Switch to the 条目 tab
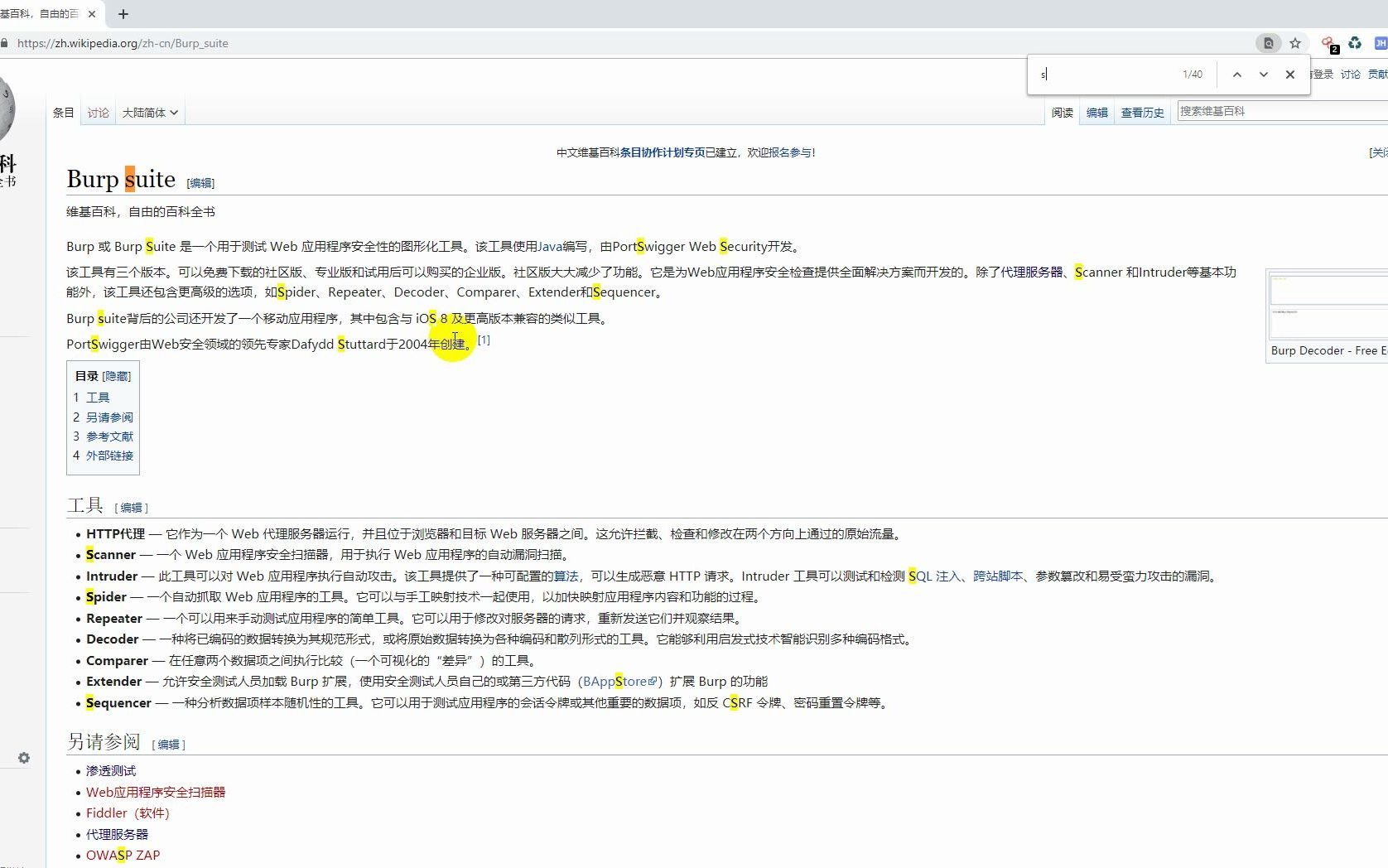 pos(64,113)
